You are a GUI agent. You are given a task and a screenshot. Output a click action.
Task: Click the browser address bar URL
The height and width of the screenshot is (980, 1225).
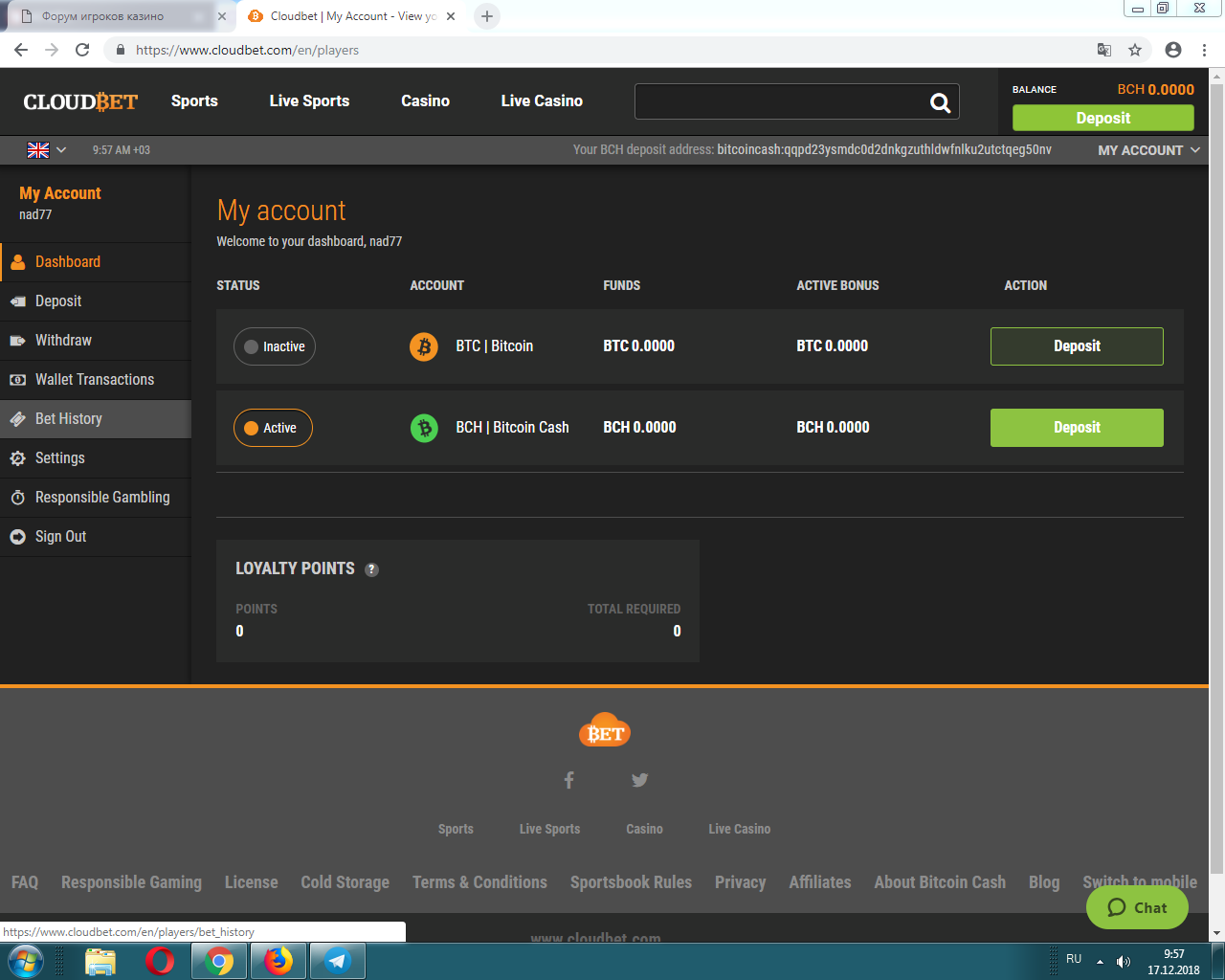[247, 50]
